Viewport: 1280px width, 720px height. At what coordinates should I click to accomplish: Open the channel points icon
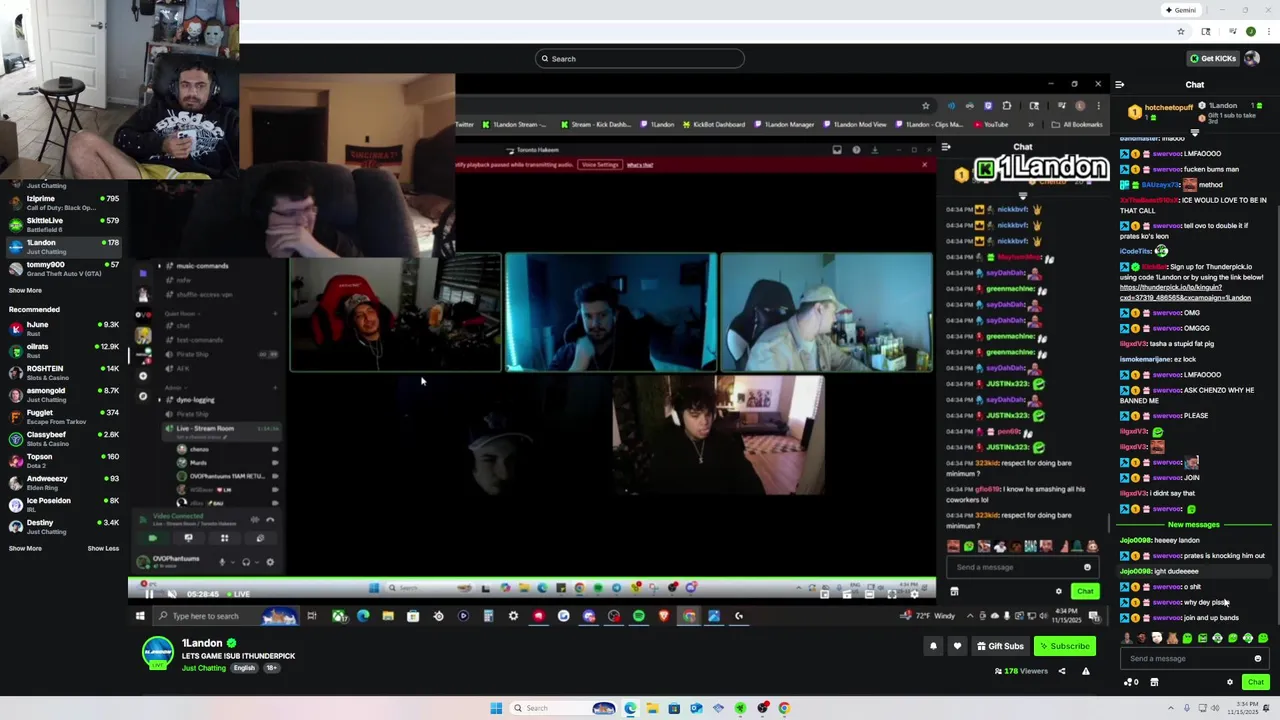point(1131,682)
